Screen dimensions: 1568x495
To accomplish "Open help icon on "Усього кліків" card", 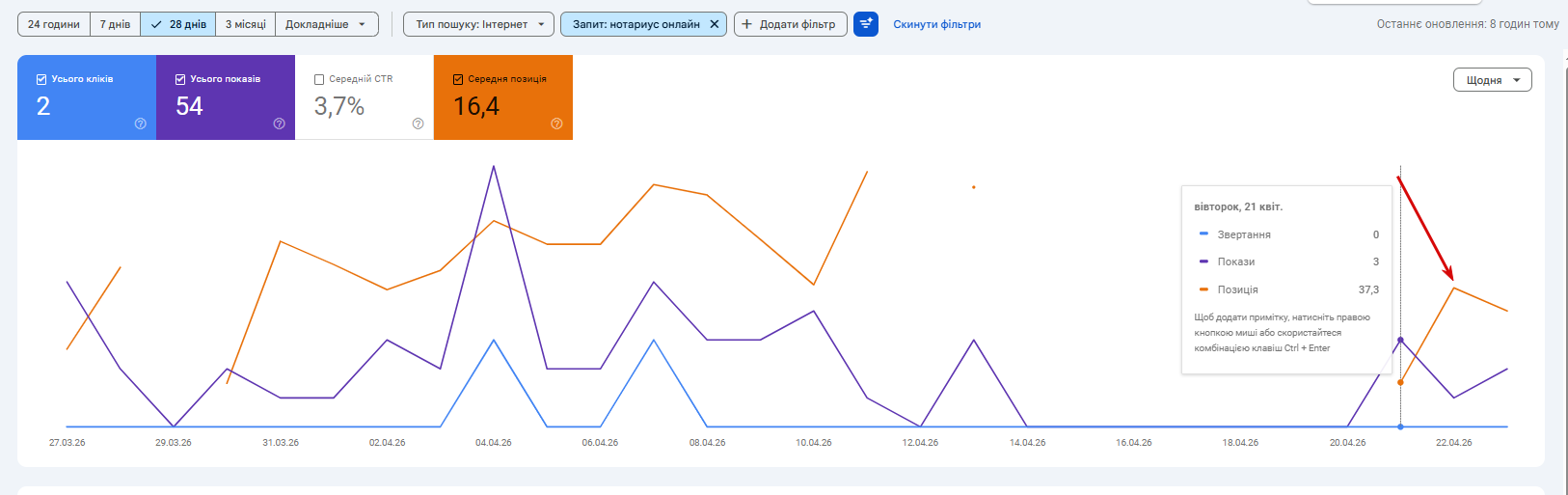I will (x=141, y=124).
